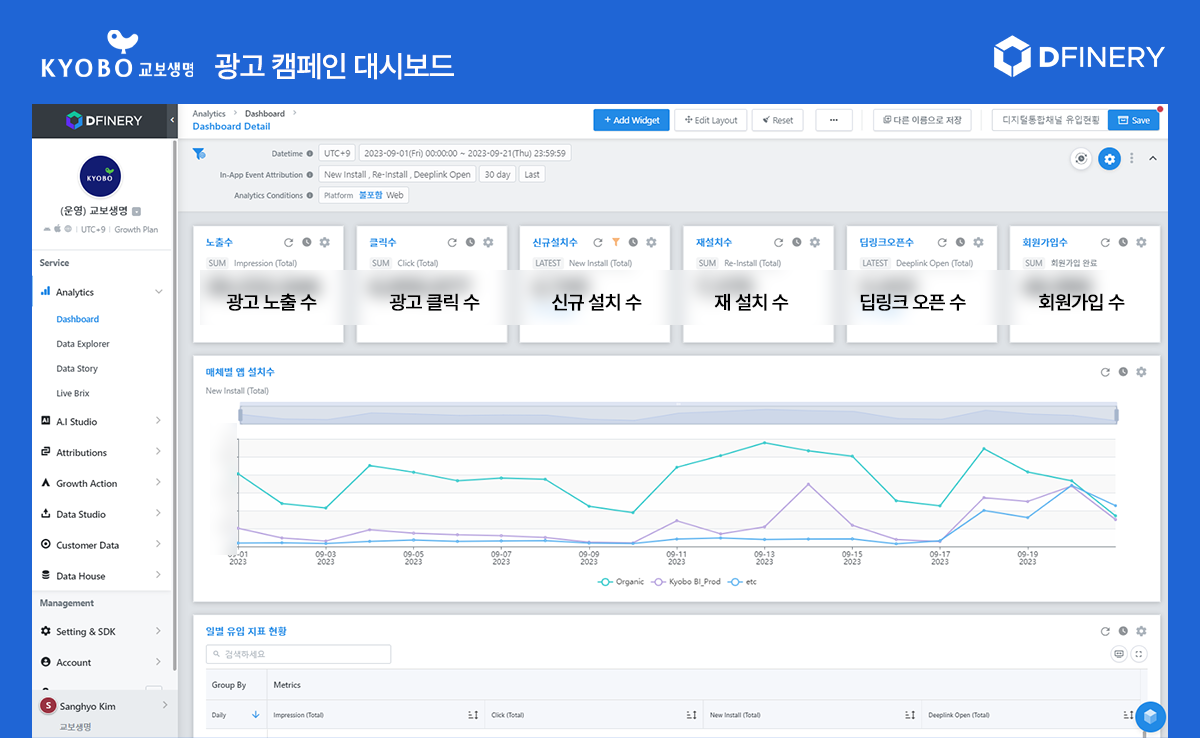Click the blue Save button
Viewport: 1200px width, 738px height.
click(x=1134, y=120)
